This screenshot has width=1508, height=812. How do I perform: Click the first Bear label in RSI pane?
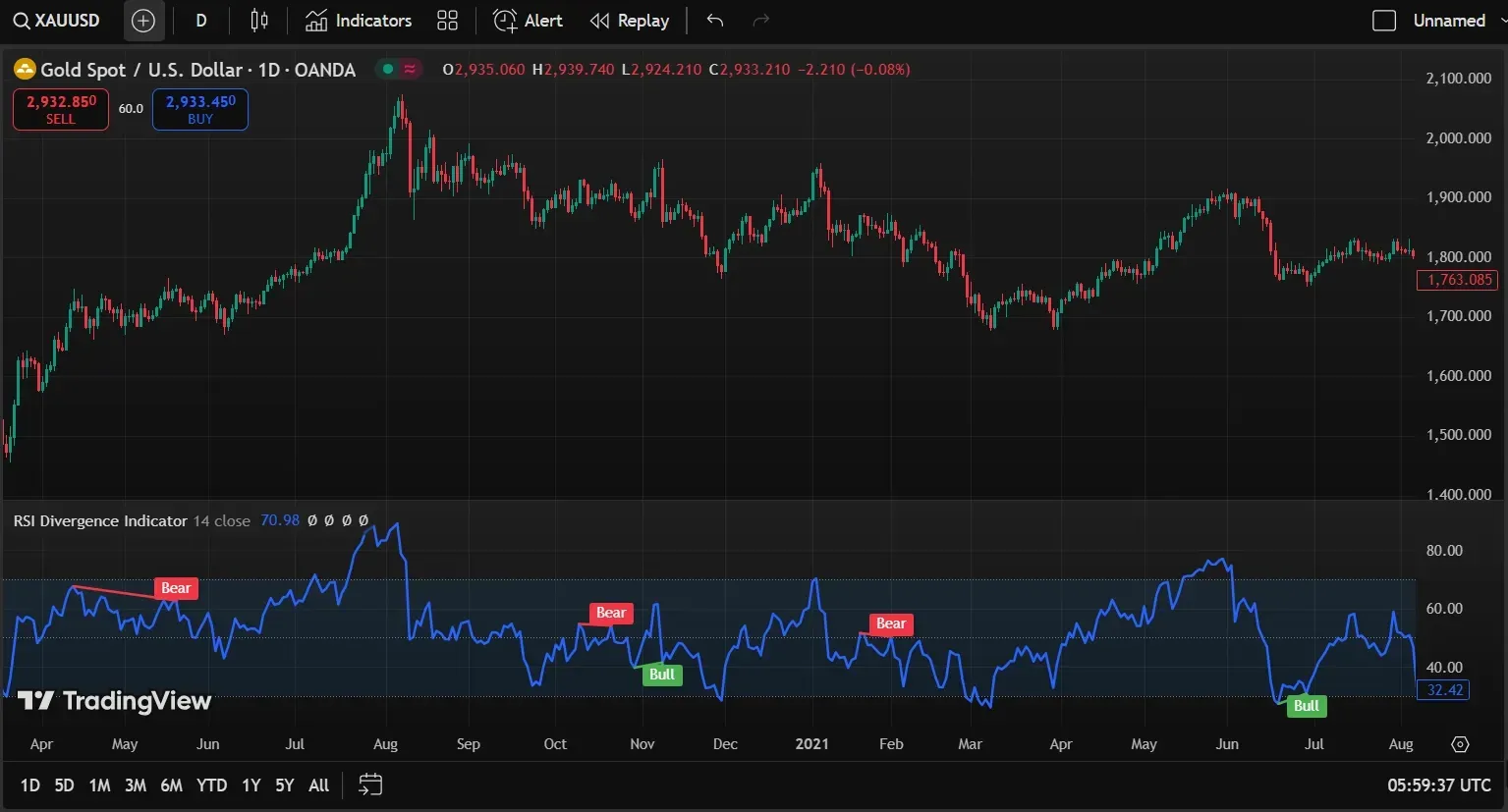pyautogui.click(x=176, y=588)
